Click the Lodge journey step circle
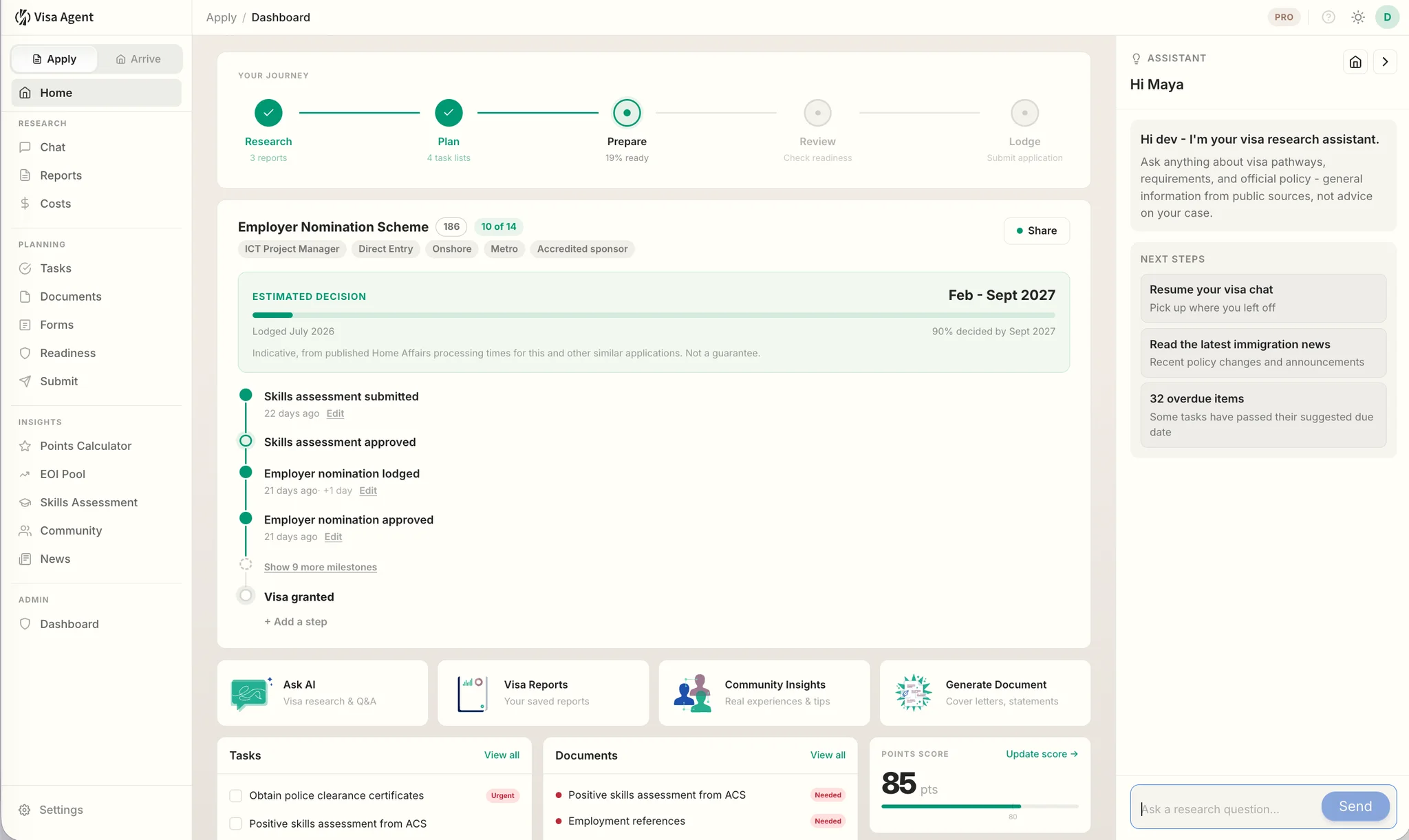This screenshot has width=1409, height=840. [1024, 113]
